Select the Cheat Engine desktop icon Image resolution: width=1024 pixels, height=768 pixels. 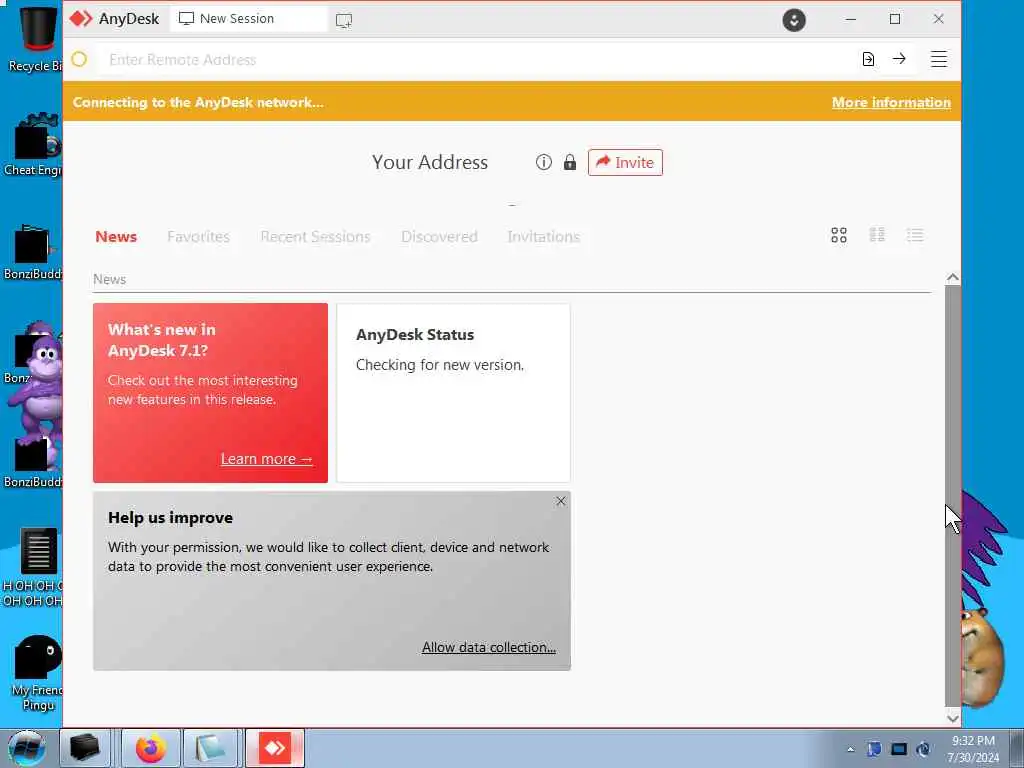[x=34, y=145]
